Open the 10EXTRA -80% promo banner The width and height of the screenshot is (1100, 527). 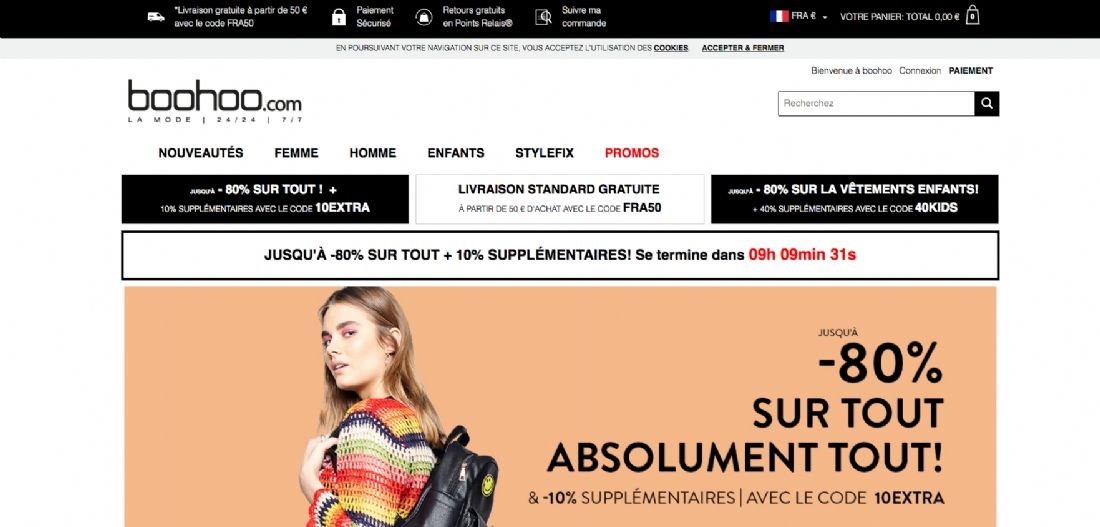[265, 199]
